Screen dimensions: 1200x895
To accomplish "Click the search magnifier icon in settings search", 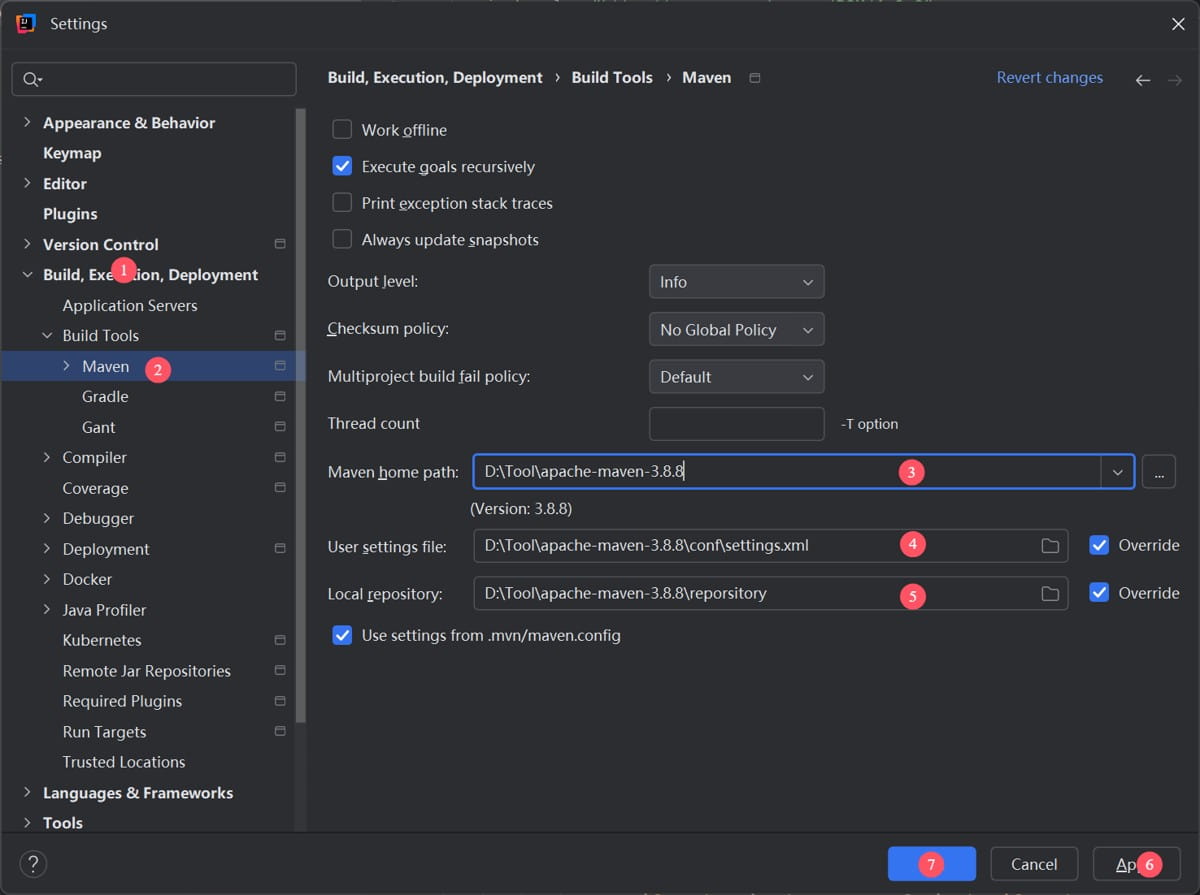I will pos(32,80).
